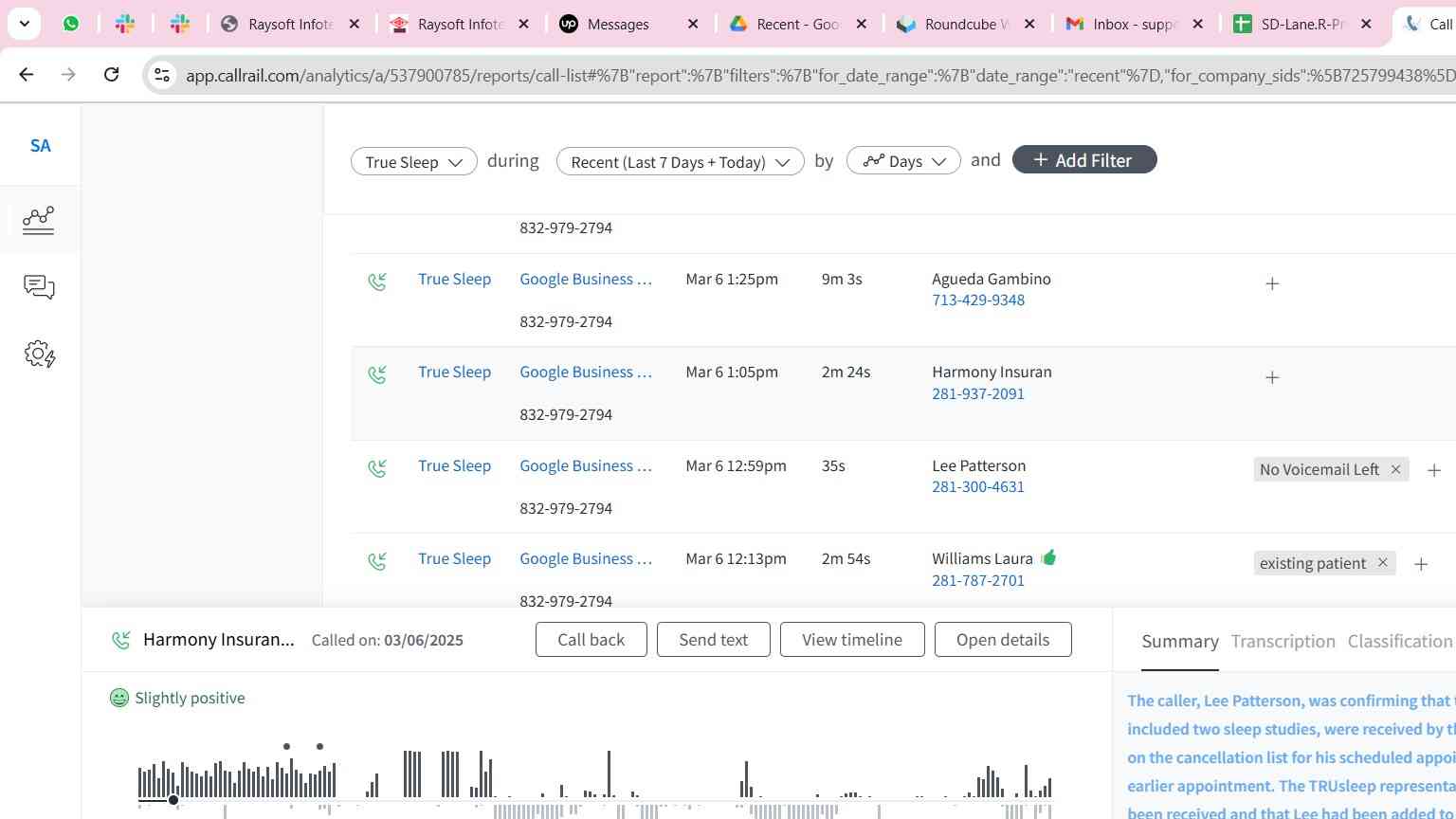Screen dimensions: 1456x819
Task: Click the green thumbs-up beside Williams Laura
Action: [x=1048, y=557]
